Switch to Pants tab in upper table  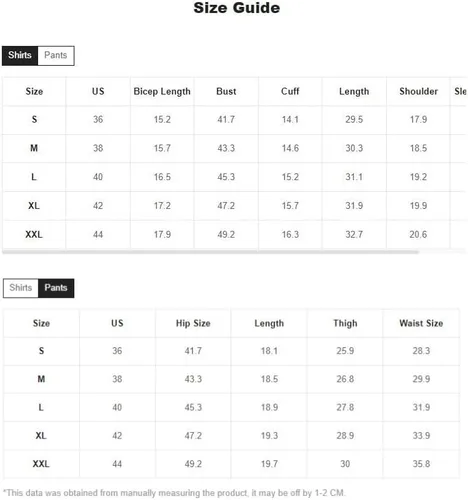coord(56,55)
